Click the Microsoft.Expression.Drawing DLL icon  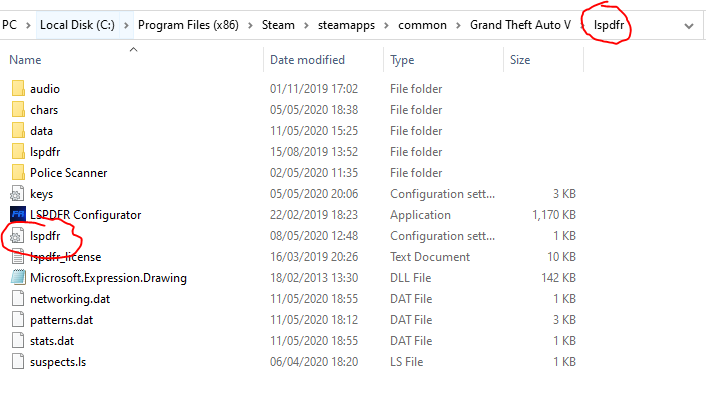tap(17, 278)
